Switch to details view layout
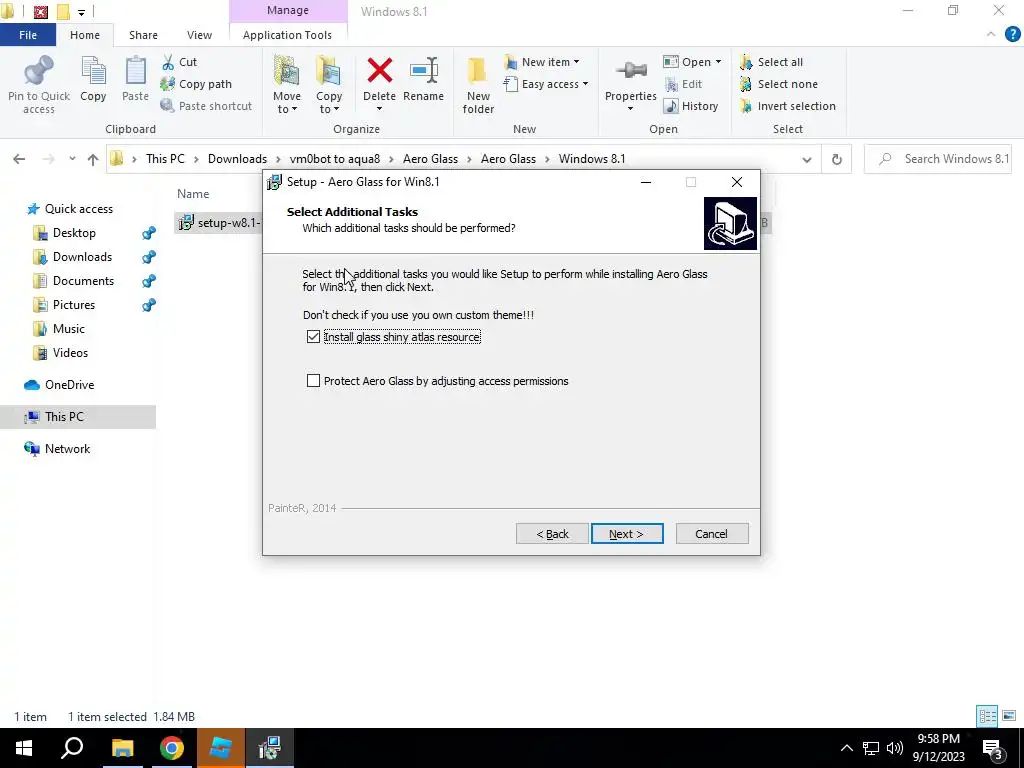Viewport: 1024px width, 768px height. [x=987, y=716]
